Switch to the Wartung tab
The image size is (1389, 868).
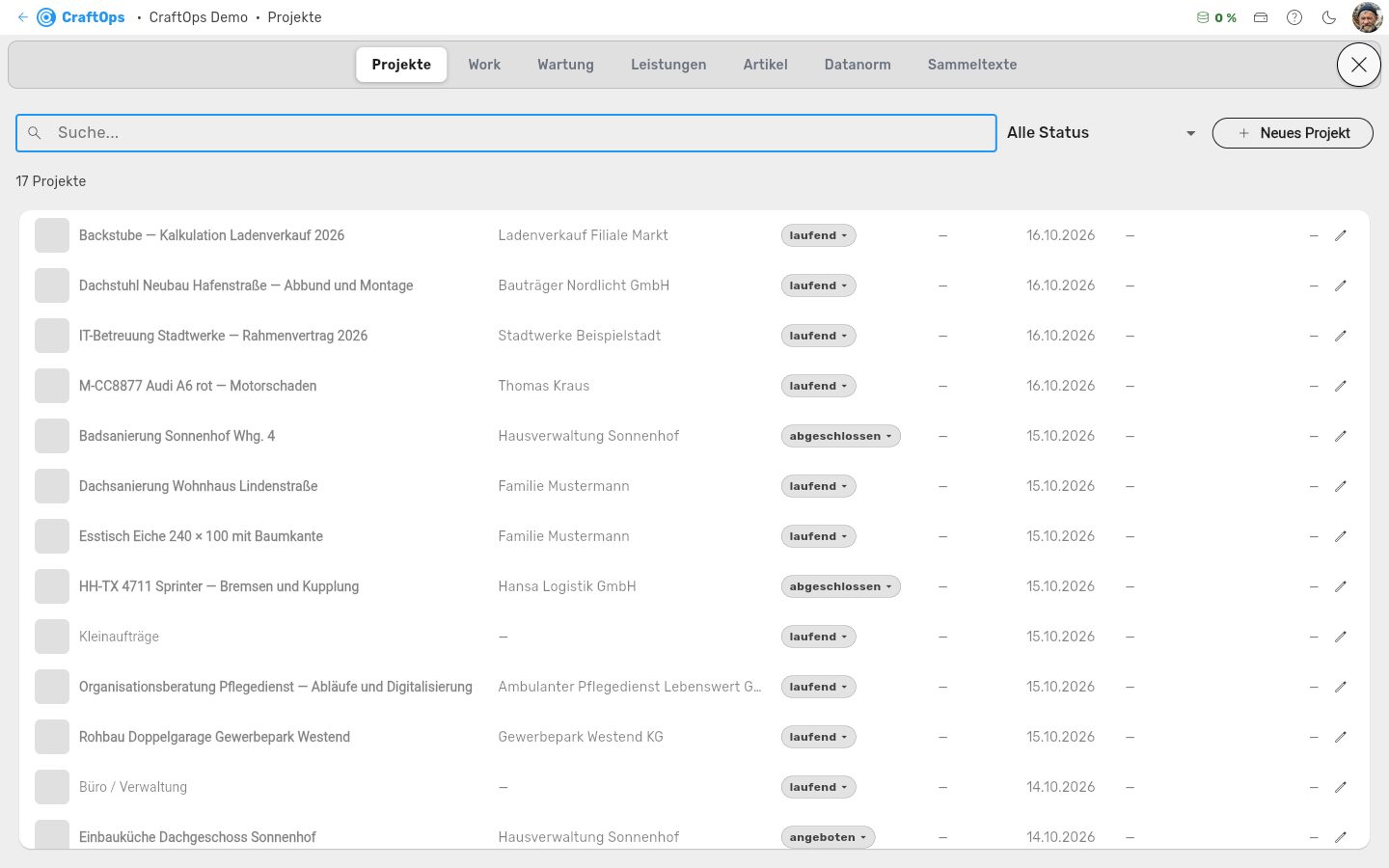(x=565, y=65)
